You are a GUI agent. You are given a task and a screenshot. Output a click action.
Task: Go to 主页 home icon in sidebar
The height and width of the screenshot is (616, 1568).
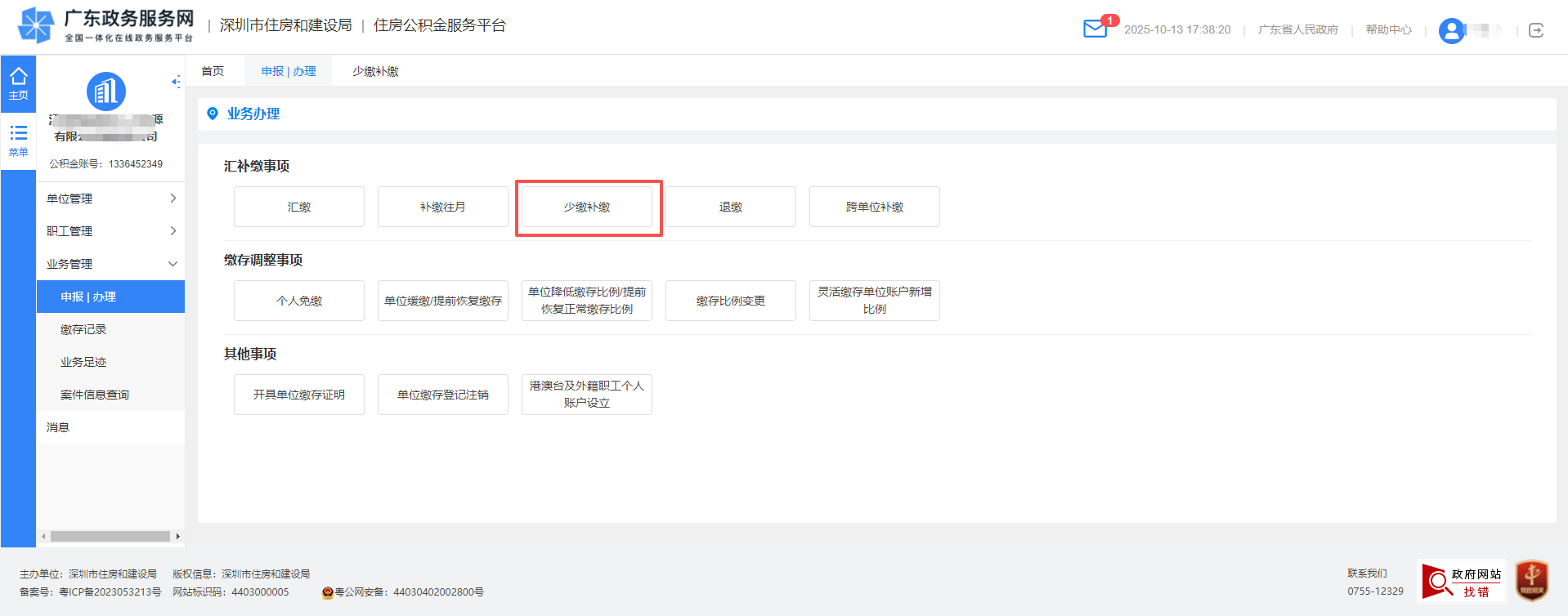(18, 84)
